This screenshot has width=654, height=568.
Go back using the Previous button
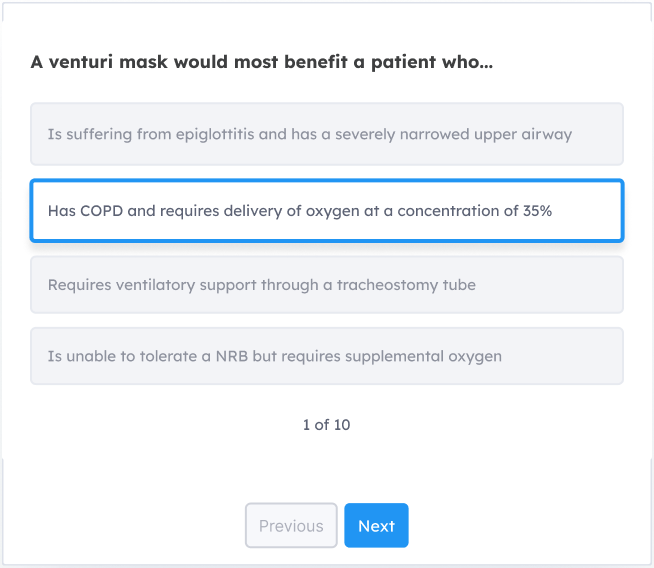click(291, 526)
